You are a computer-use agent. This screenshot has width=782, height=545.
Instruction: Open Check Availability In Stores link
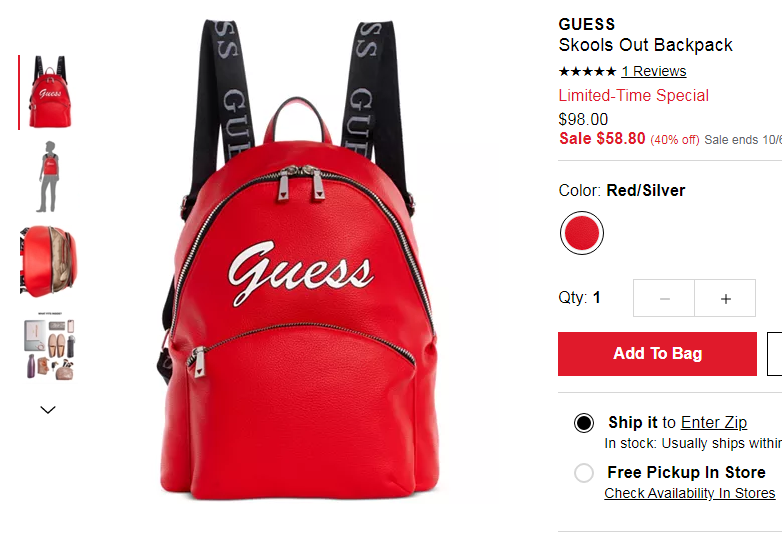(690, 493)
